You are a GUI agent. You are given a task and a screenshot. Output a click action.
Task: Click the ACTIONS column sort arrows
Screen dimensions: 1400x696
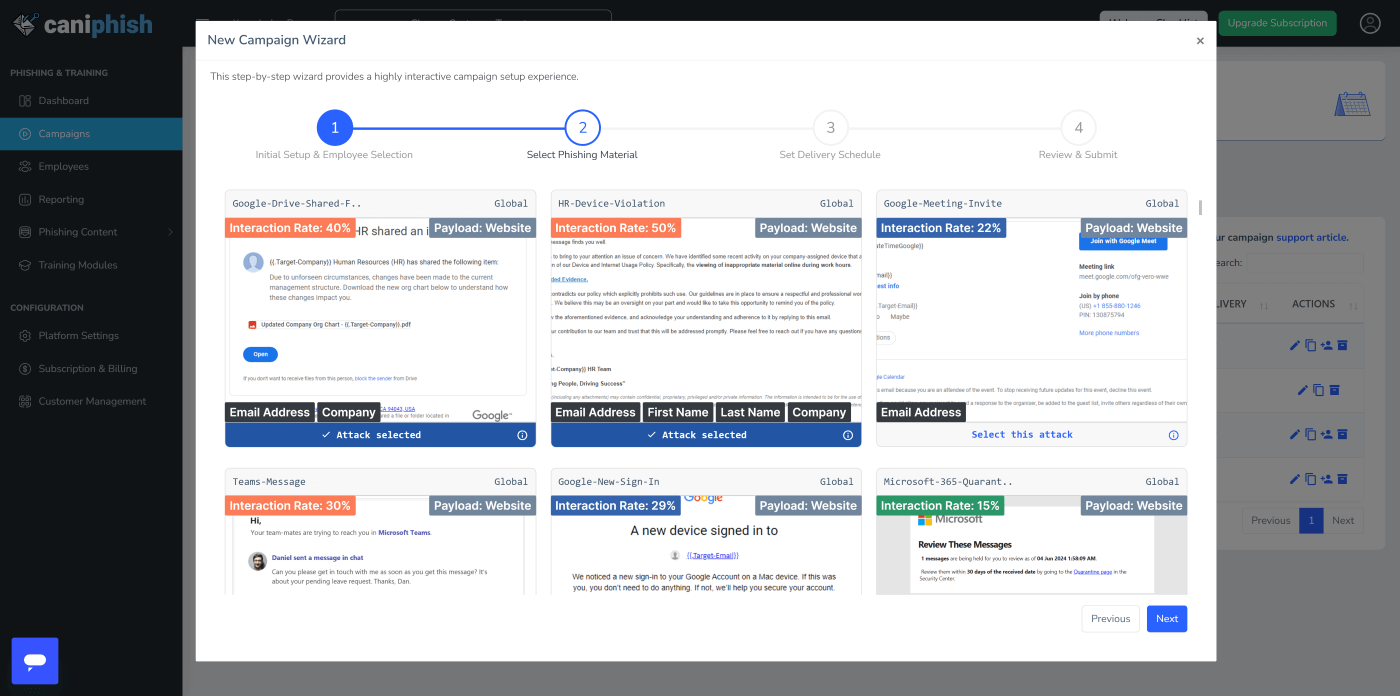[x=1353, y=304]
